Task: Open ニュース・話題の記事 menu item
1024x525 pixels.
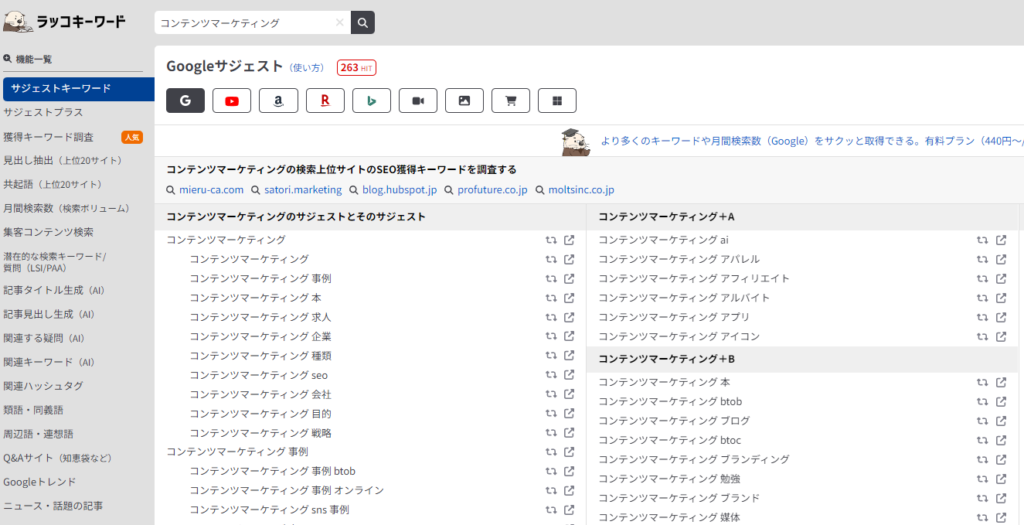Action: [x=53, y=505]
